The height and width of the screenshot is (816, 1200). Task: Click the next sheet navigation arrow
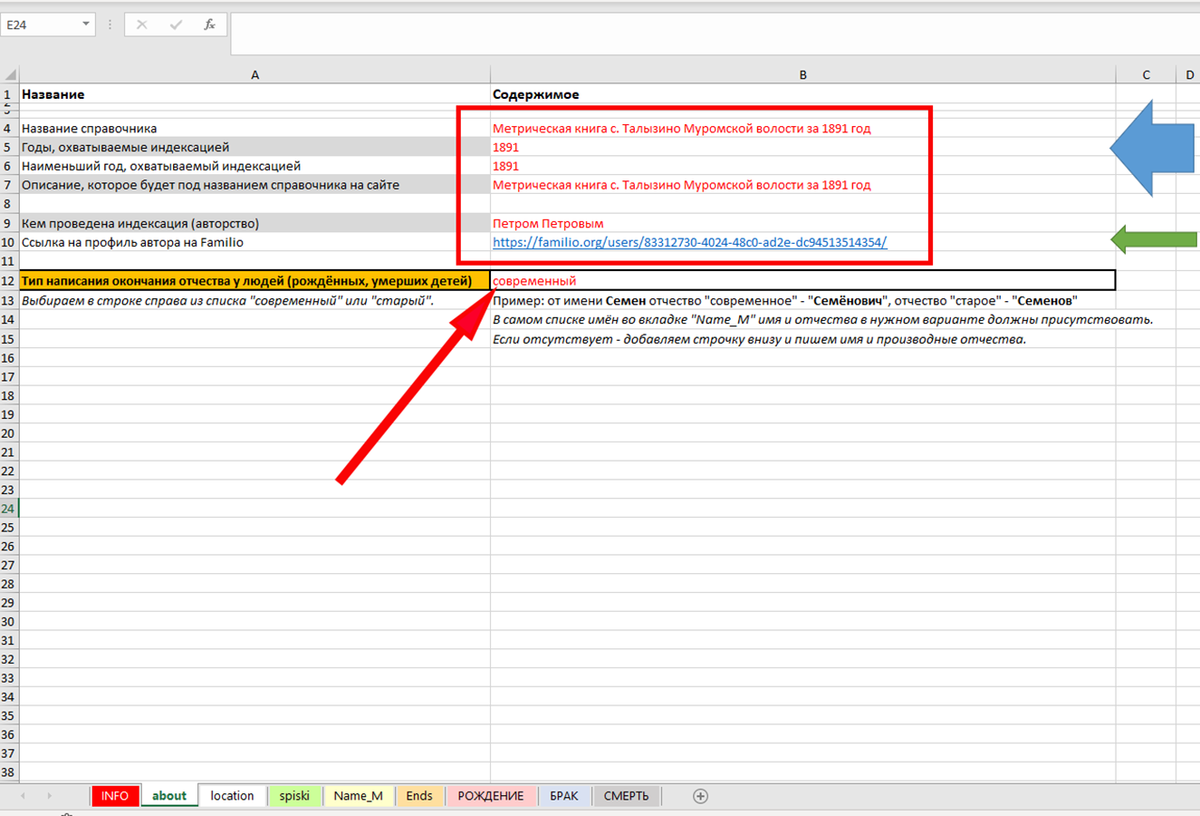point(50,796)
